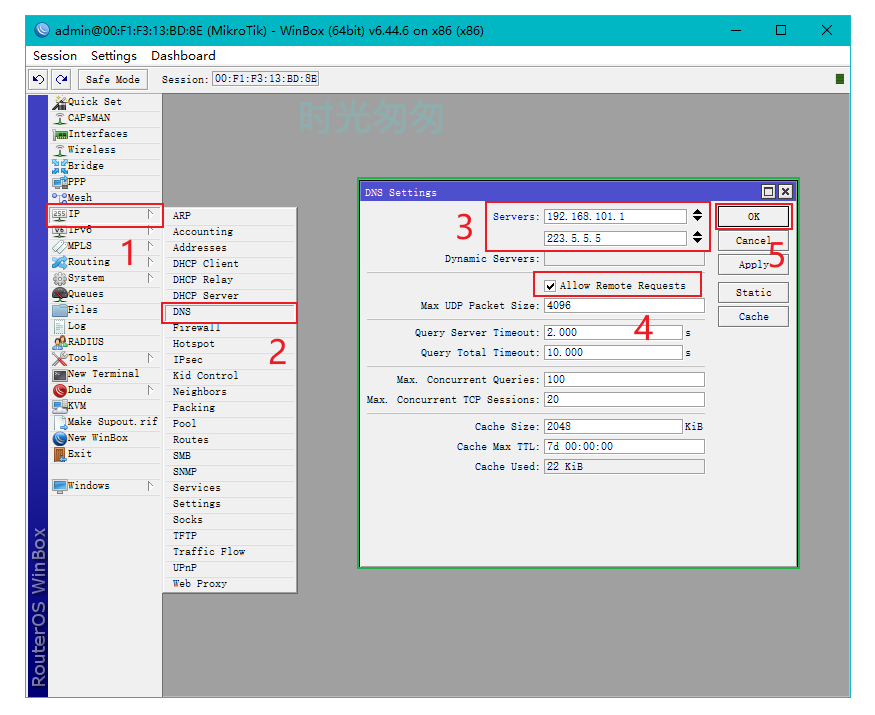Click Apply in the DNS Settings dialog

pos(753,265)
